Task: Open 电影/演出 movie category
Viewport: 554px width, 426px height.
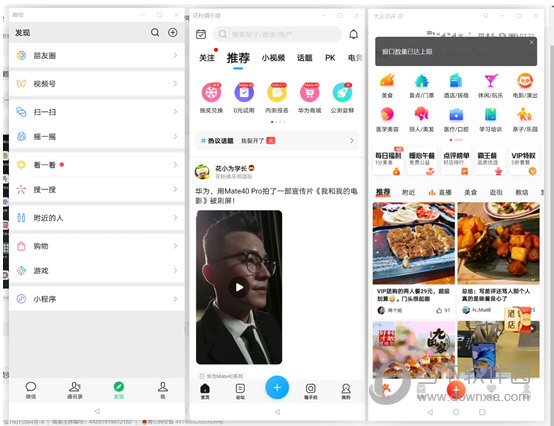Action: (525, 85)
